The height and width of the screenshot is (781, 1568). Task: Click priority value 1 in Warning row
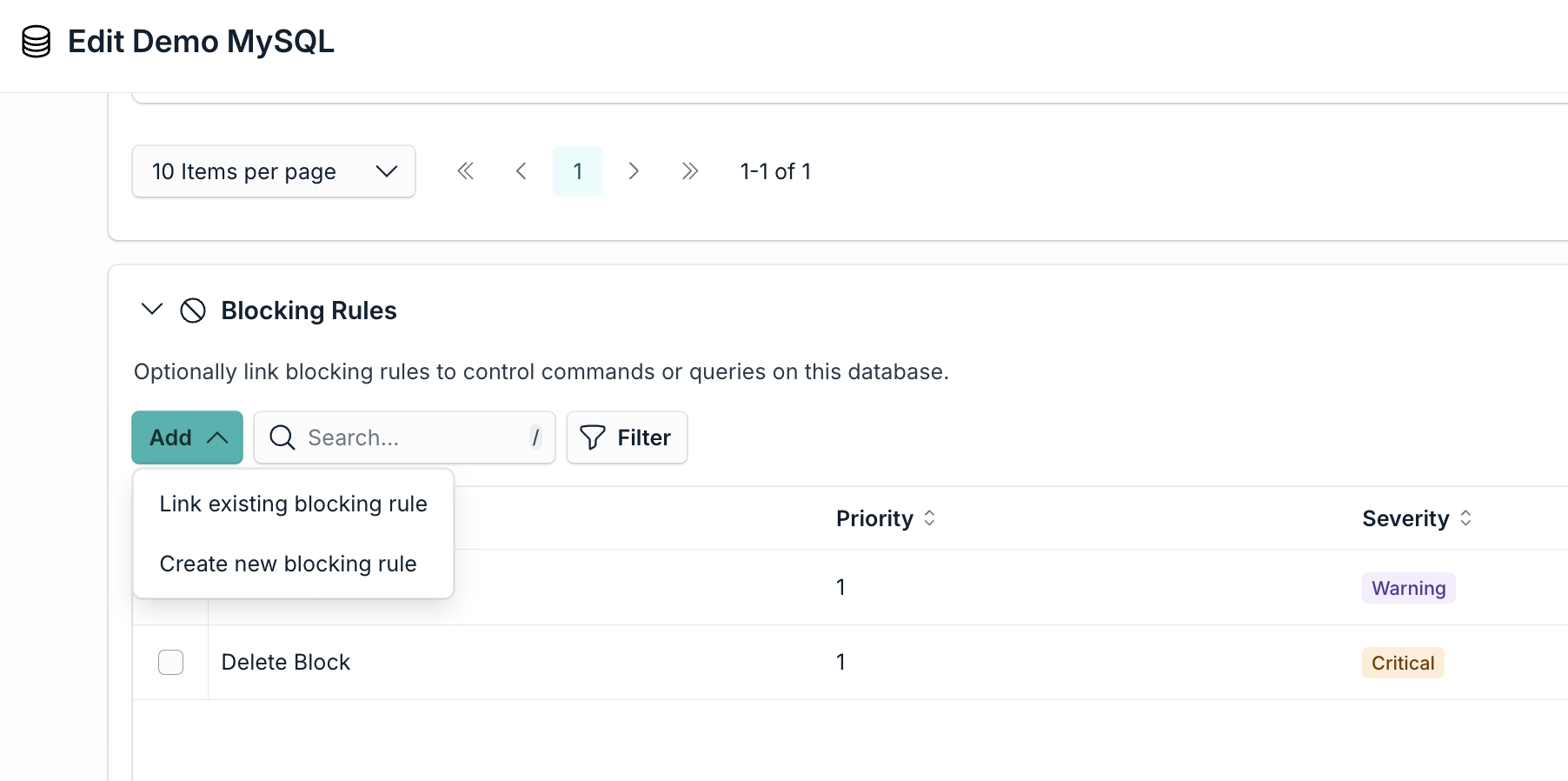coord(840,588)
